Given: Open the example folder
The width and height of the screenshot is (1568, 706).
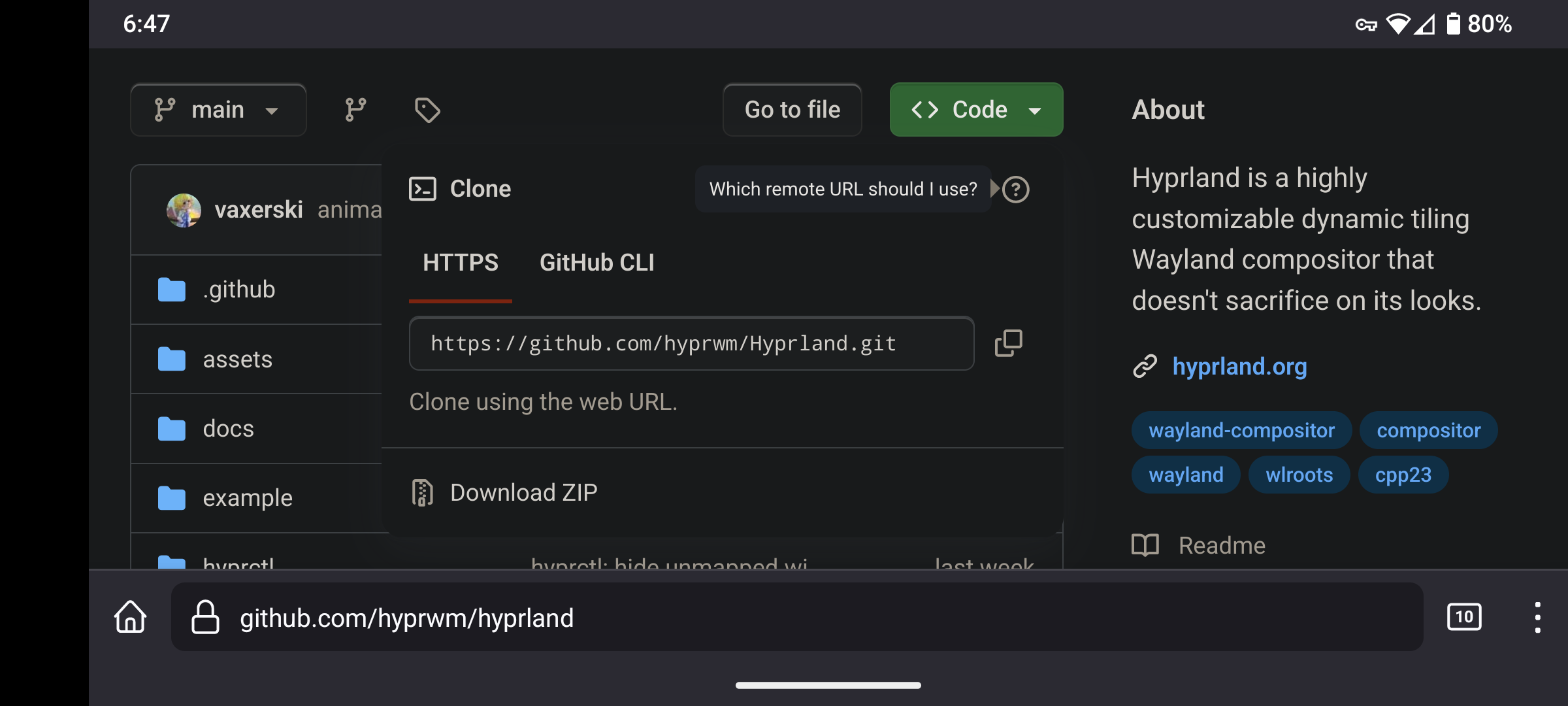Looking at the screenshot, I should click(x=248, y=498).
